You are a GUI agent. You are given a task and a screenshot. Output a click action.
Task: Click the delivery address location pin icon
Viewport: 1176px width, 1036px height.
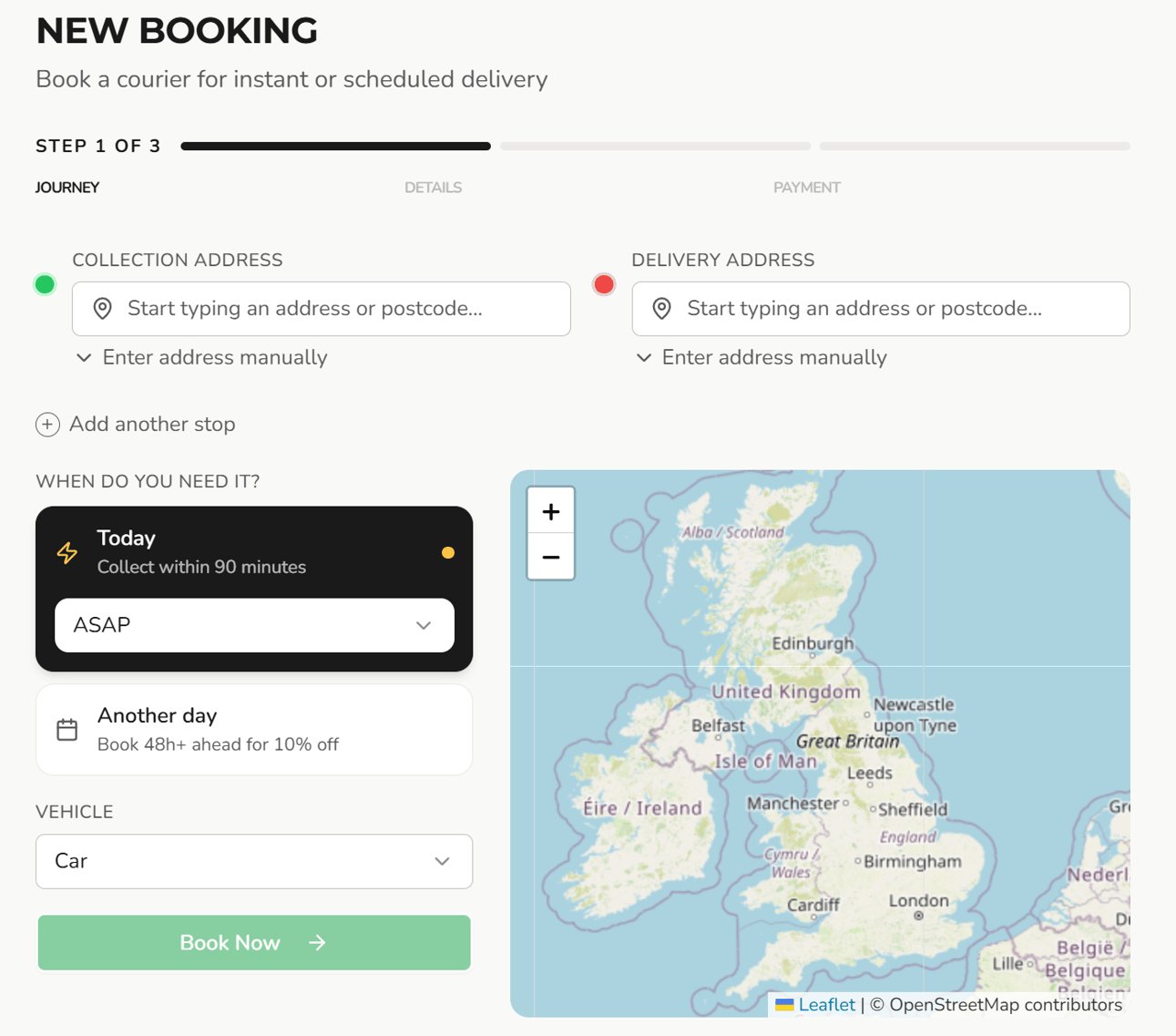pyautogui.click(x=662, y=309)
